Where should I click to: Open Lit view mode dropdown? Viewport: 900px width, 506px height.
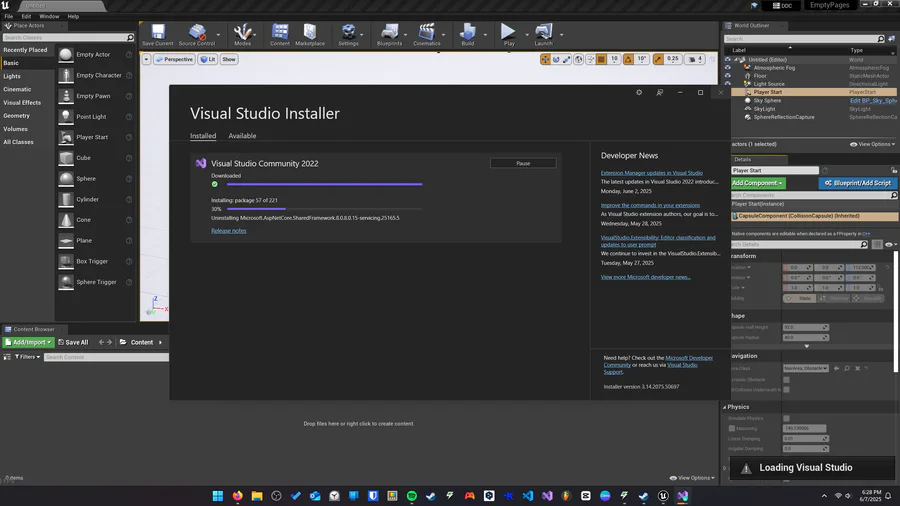click(208, 59)
